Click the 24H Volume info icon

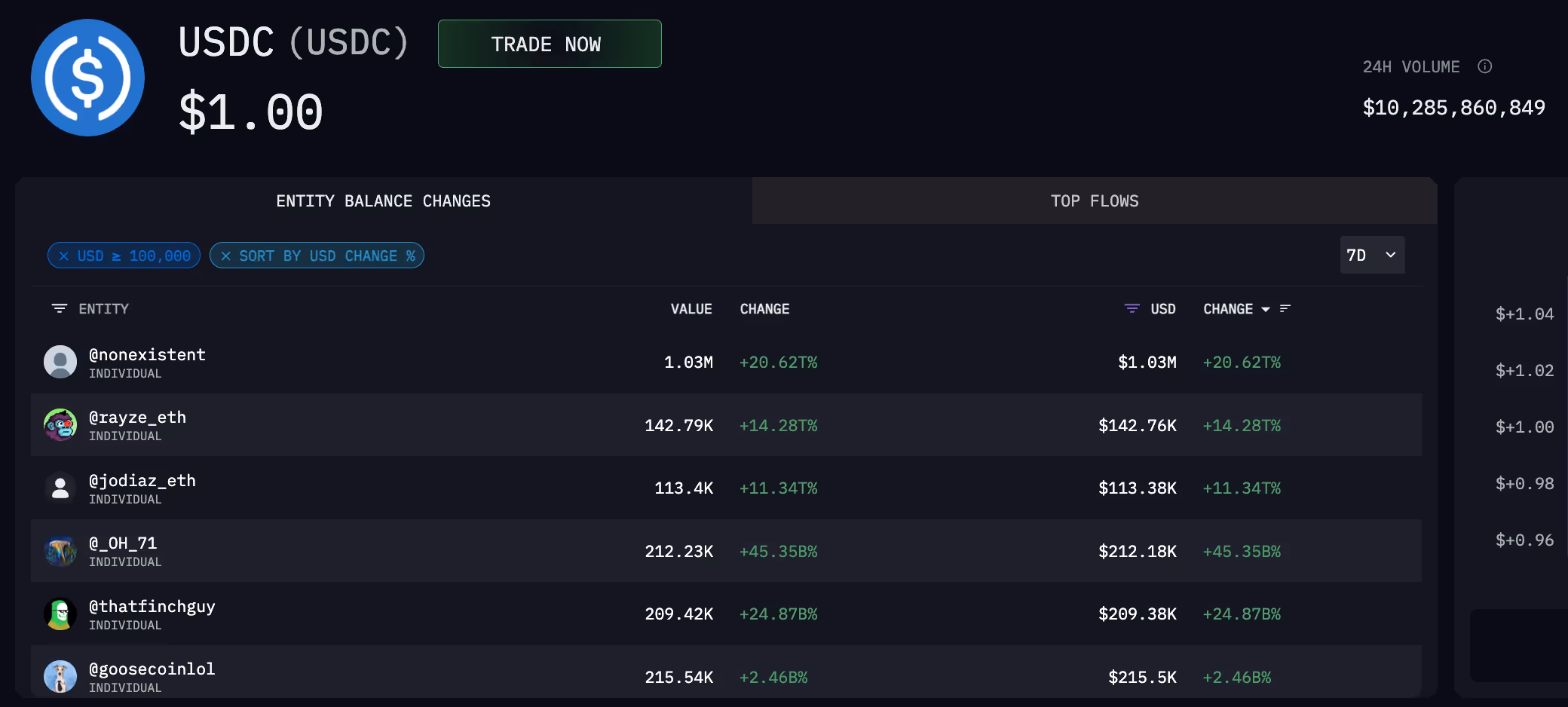1484,66
